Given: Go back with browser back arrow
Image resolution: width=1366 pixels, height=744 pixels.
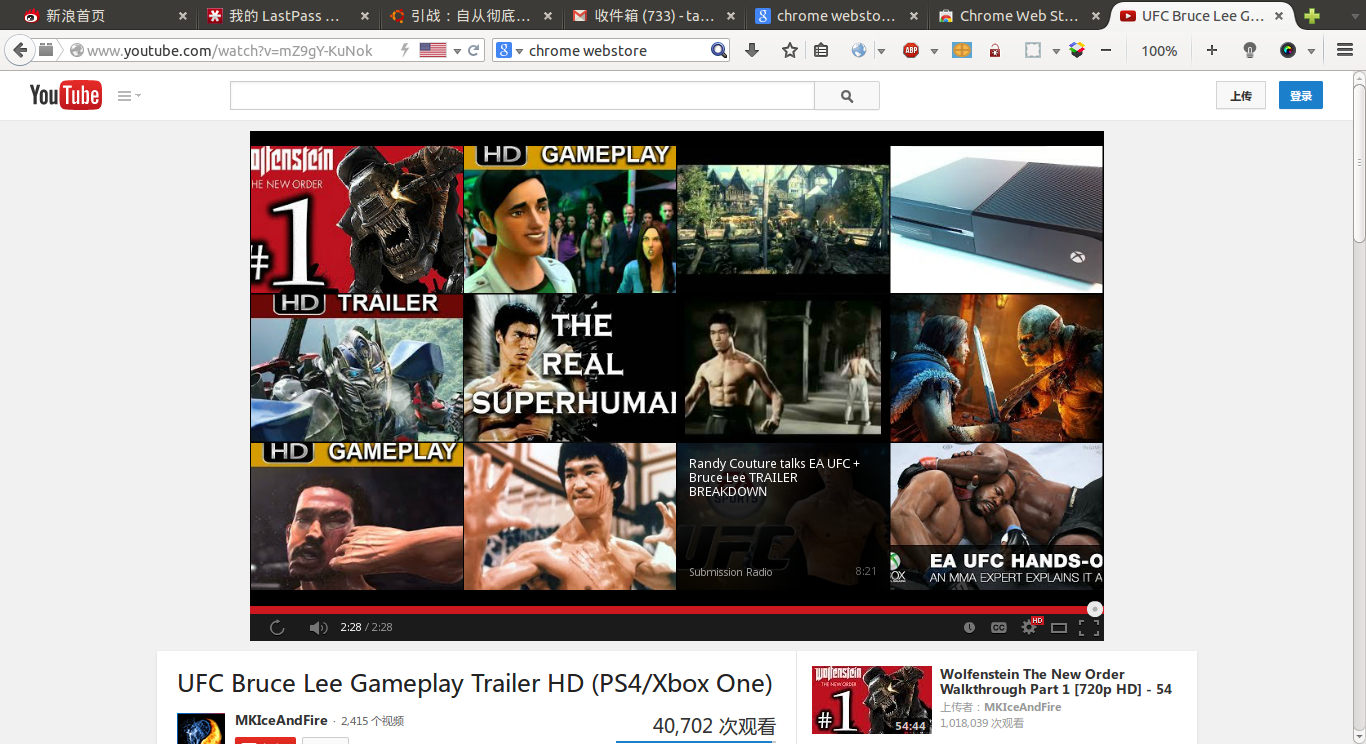Looking at the screenshot, I should [x=20, y=50].
